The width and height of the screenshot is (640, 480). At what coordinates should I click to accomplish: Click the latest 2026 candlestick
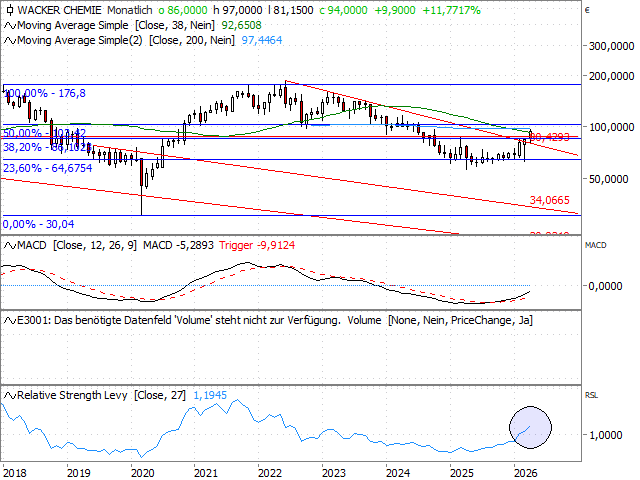point(530,136)
